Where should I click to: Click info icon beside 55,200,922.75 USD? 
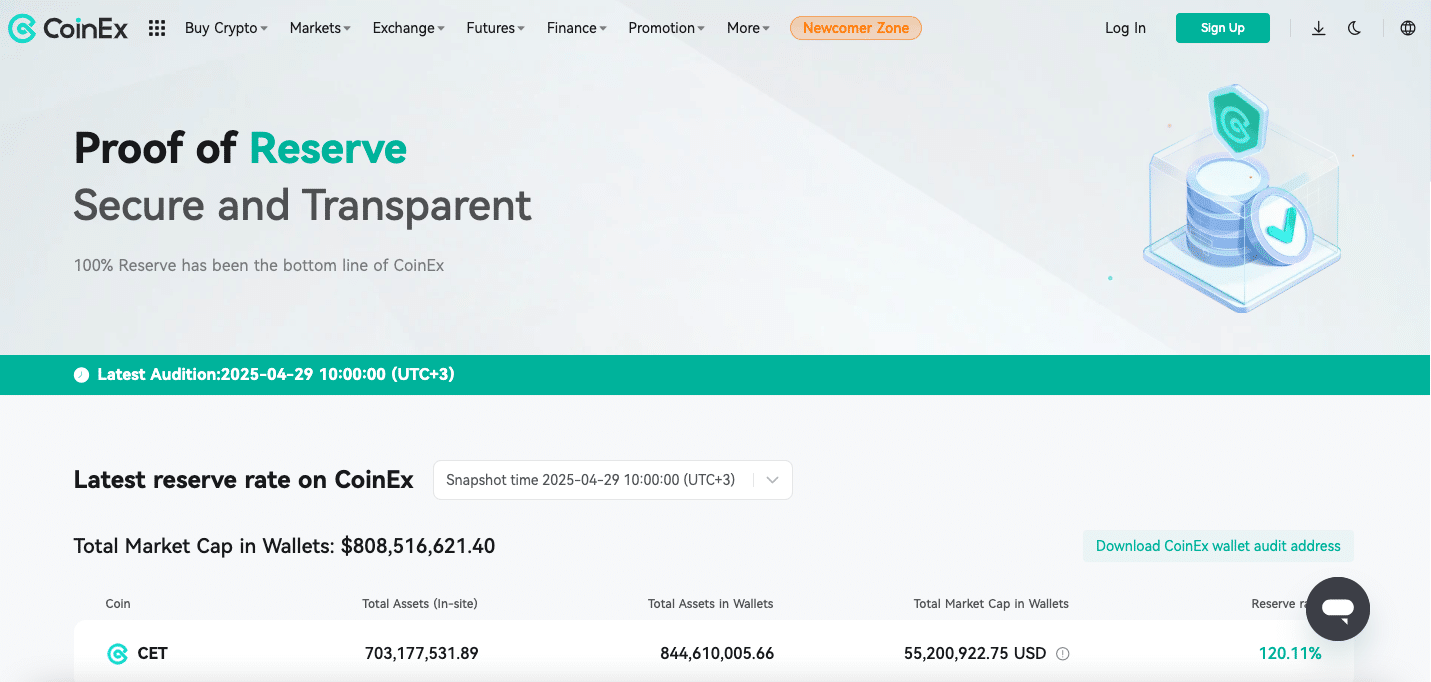coord(1063,654)
